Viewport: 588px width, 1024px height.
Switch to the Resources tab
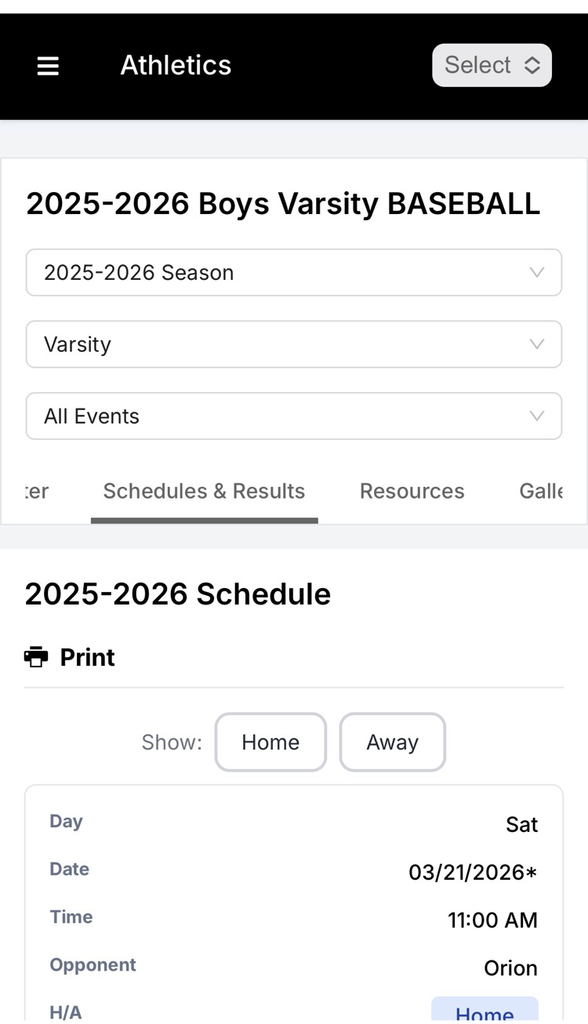[411, 491]
